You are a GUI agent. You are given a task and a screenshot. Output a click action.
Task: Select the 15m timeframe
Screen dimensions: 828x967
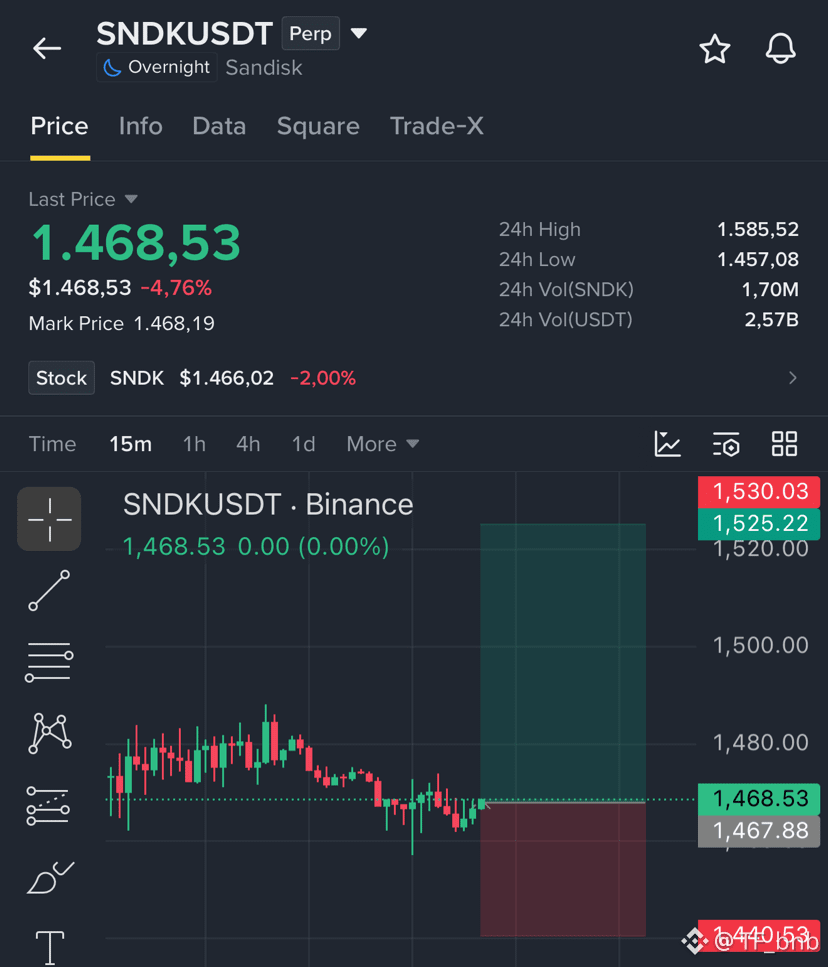click(x=131, y=444)
